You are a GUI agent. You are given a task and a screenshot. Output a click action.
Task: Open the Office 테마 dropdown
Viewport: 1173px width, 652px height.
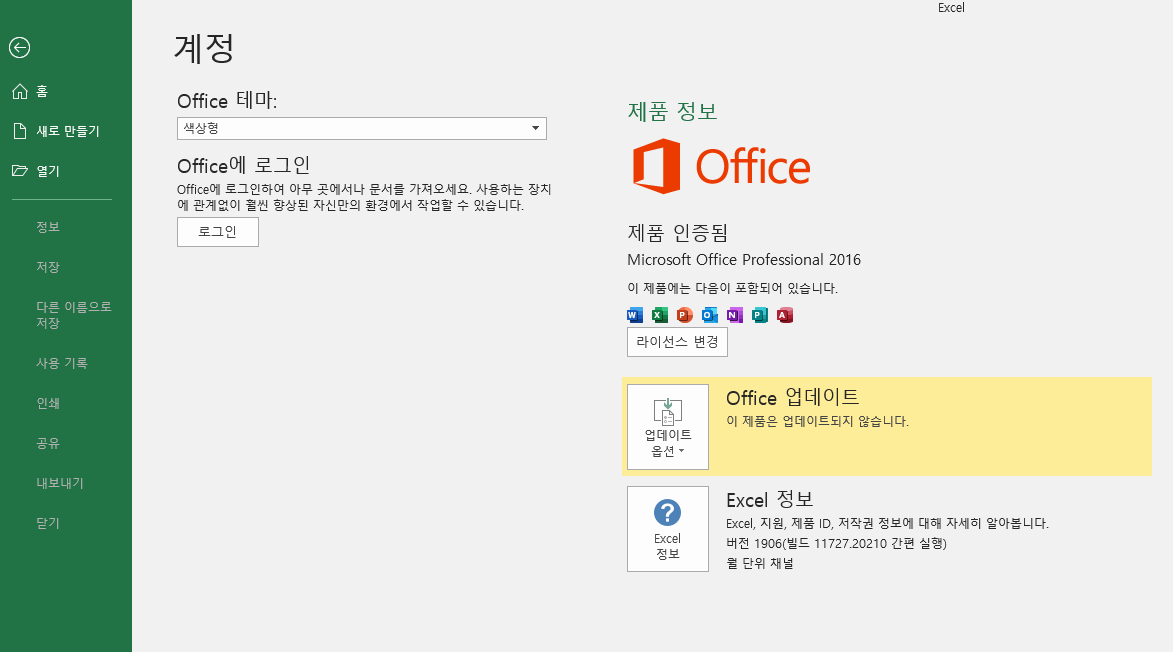tap(361, 129)
